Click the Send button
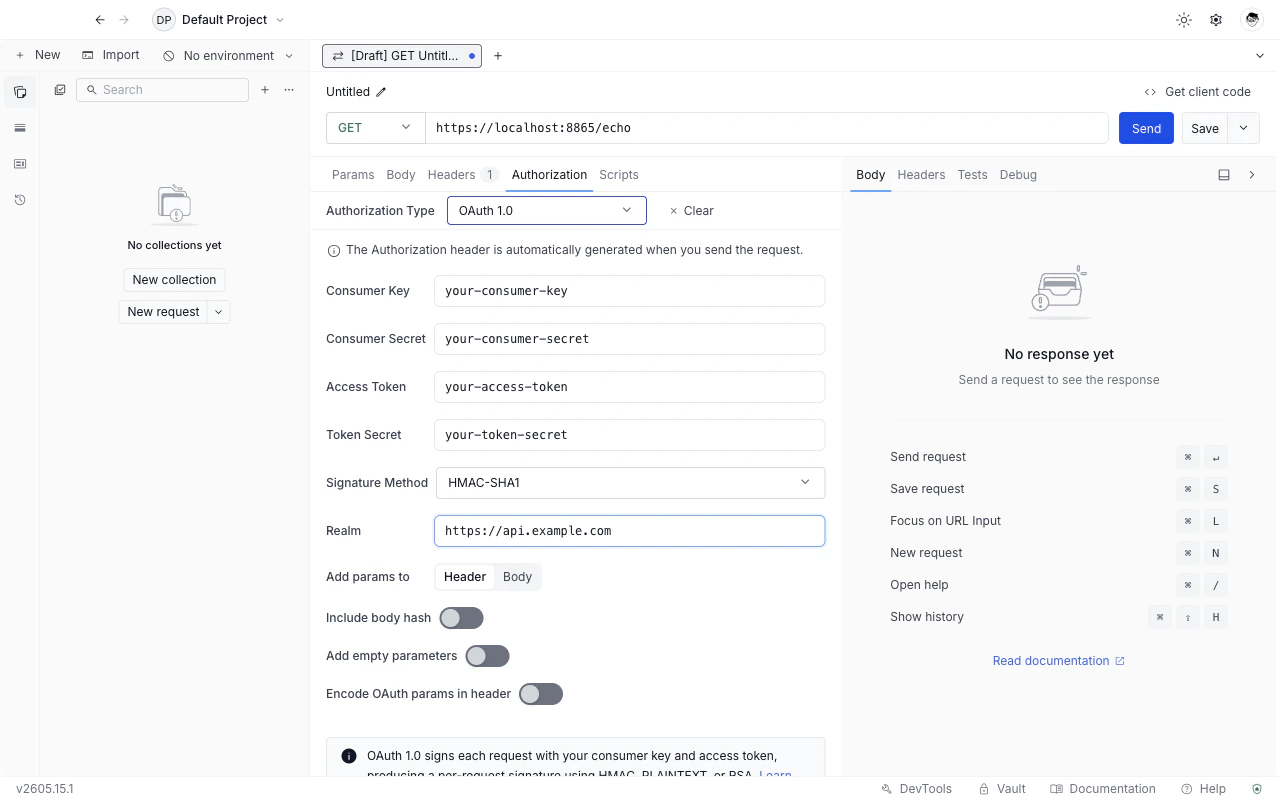 [x=1146, y=128]
